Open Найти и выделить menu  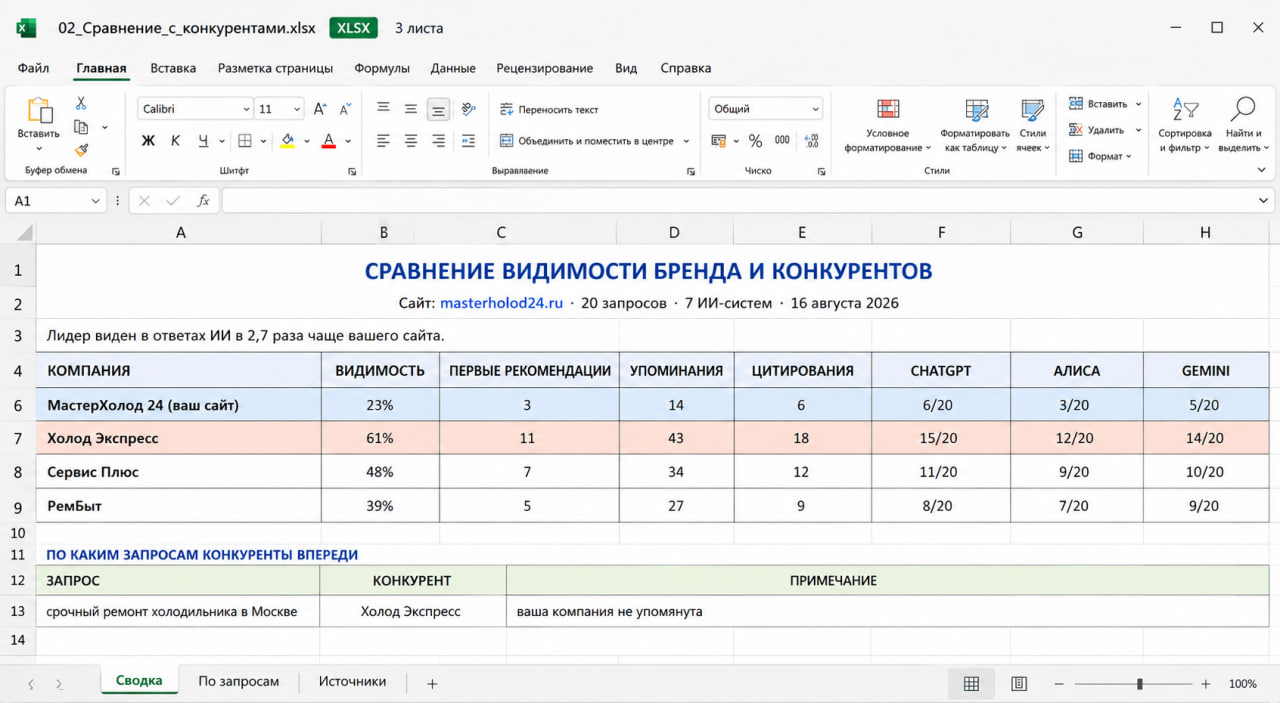pyautogui.click(x=1243, y=125)
